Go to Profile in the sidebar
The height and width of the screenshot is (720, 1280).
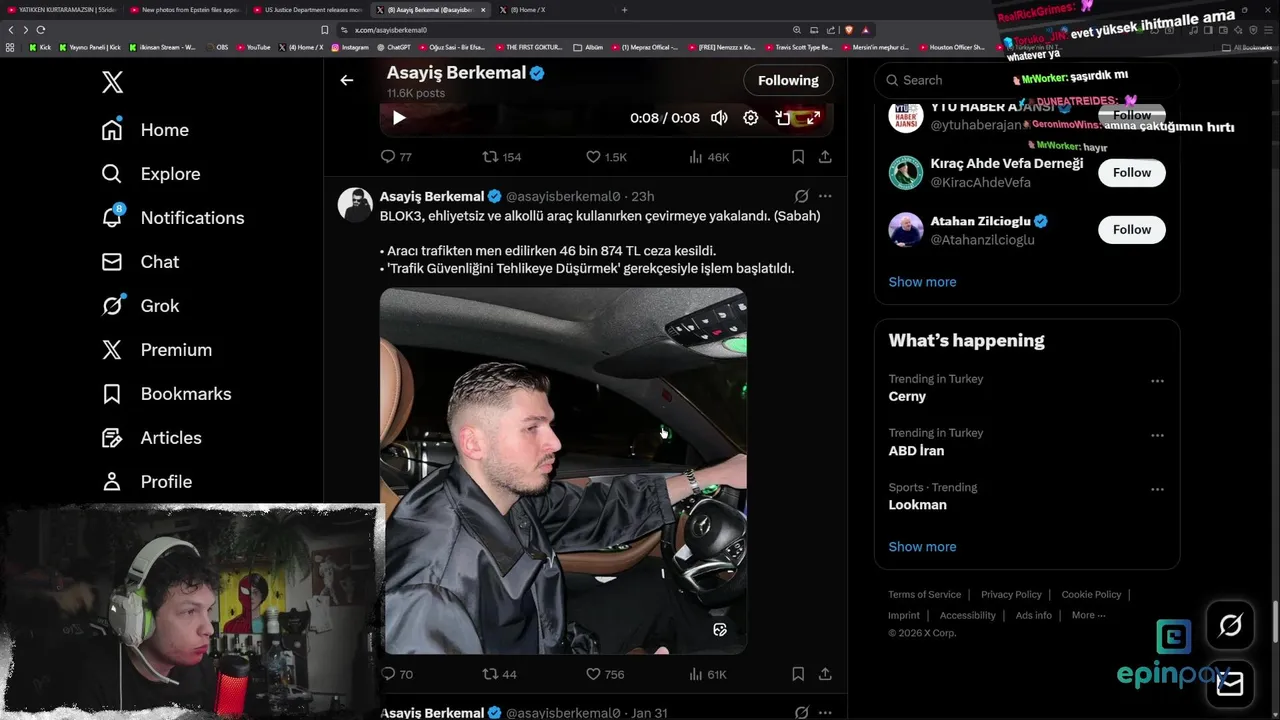point(146,482)
